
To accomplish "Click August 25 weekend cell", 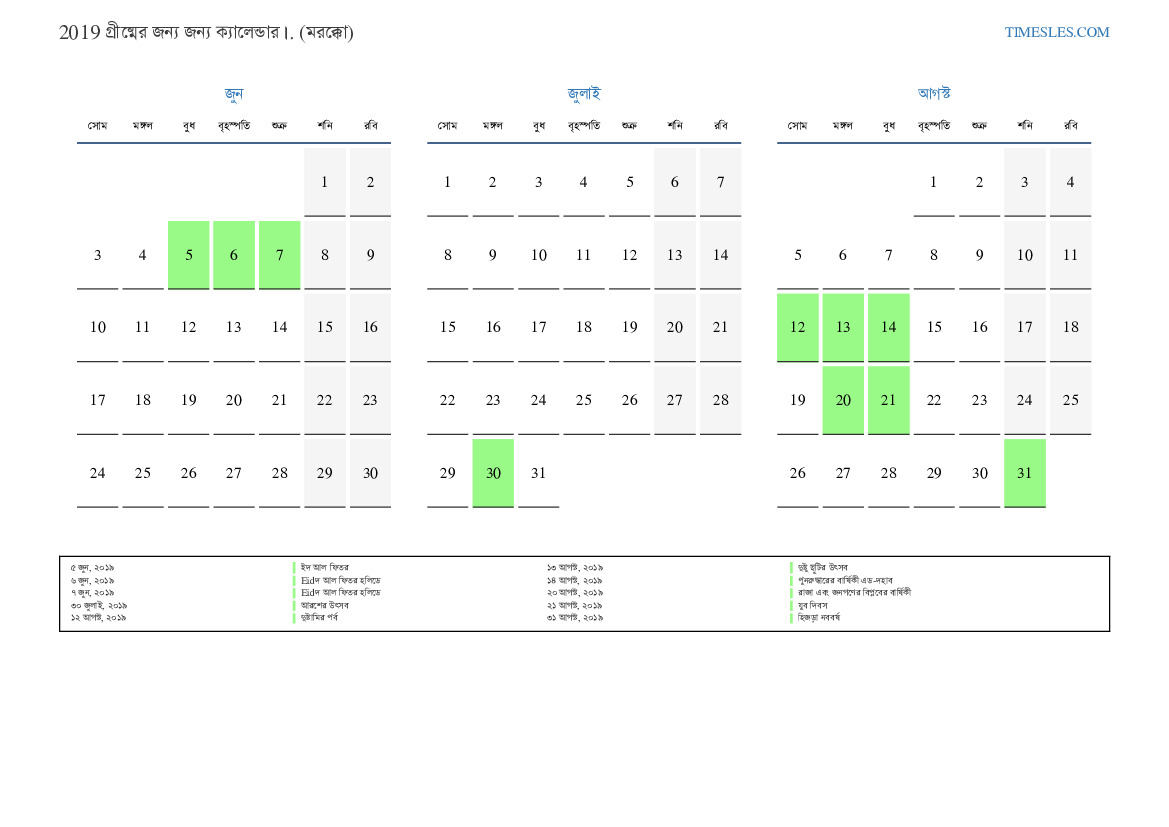I will coord(1070,400).
